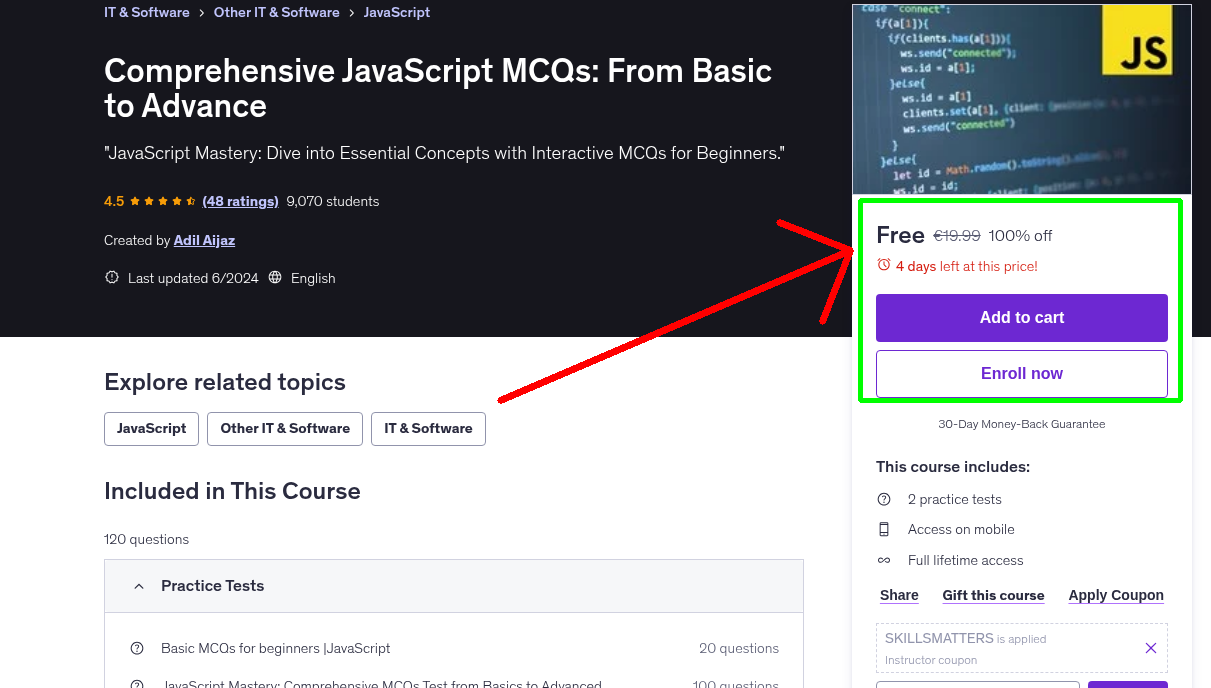Viewport: 1211px width, 688px height.
Task: Click the course preview thumbnail image
Action: [x=1022, y=99]
